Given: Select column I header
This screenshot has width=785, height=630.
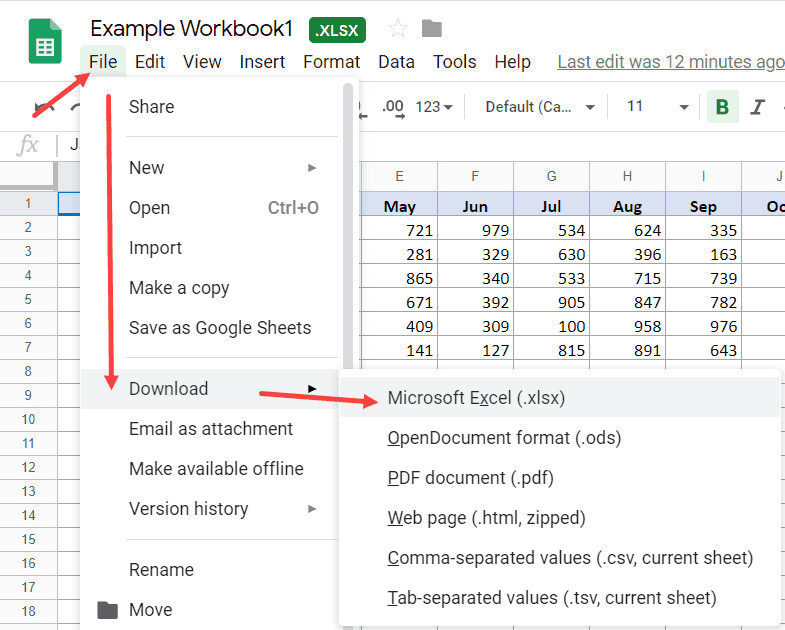Looking at the screenshot, I should click(703, 176).
